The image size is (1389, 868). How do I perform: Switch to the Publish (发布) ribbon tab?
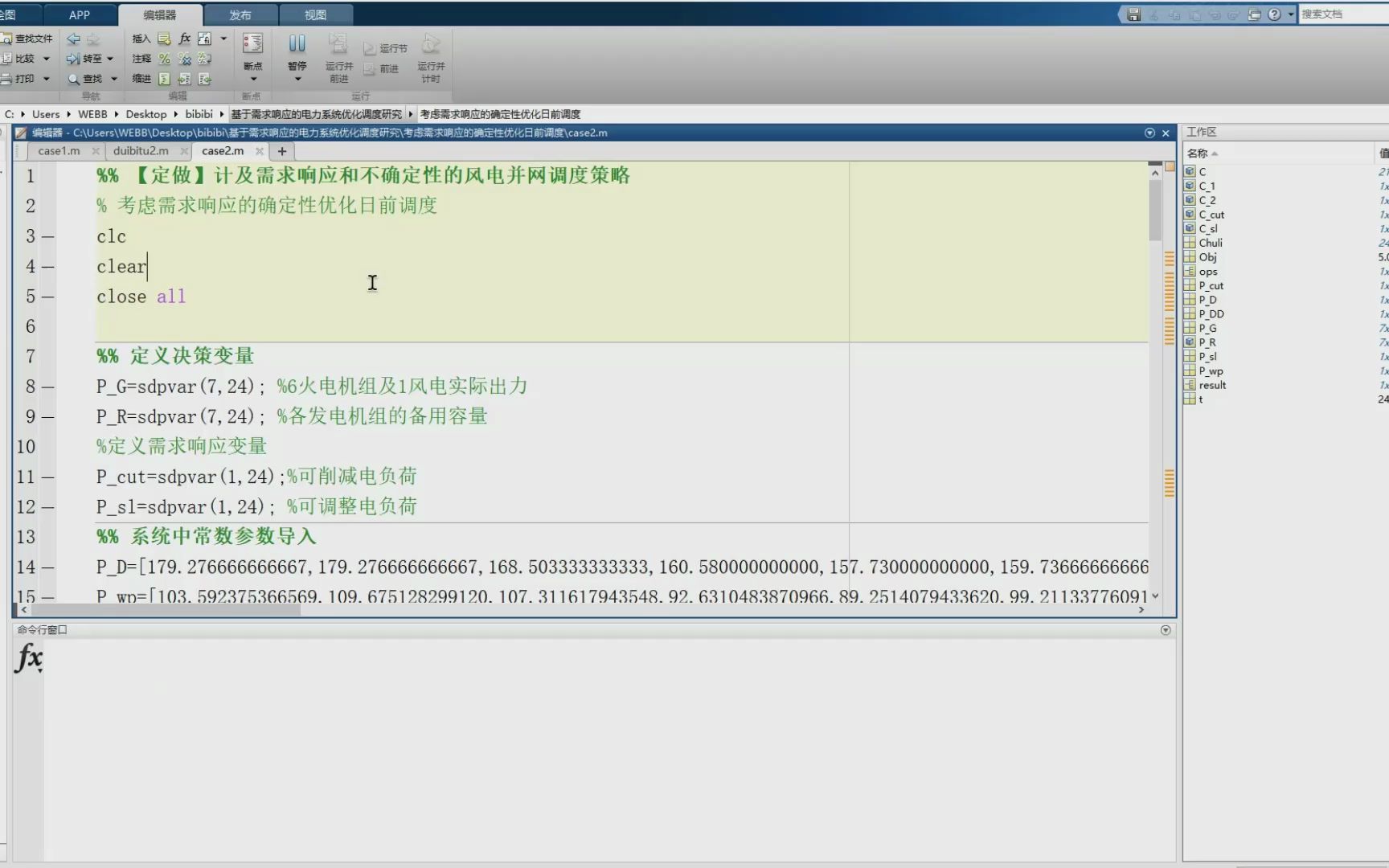[240, 14]
